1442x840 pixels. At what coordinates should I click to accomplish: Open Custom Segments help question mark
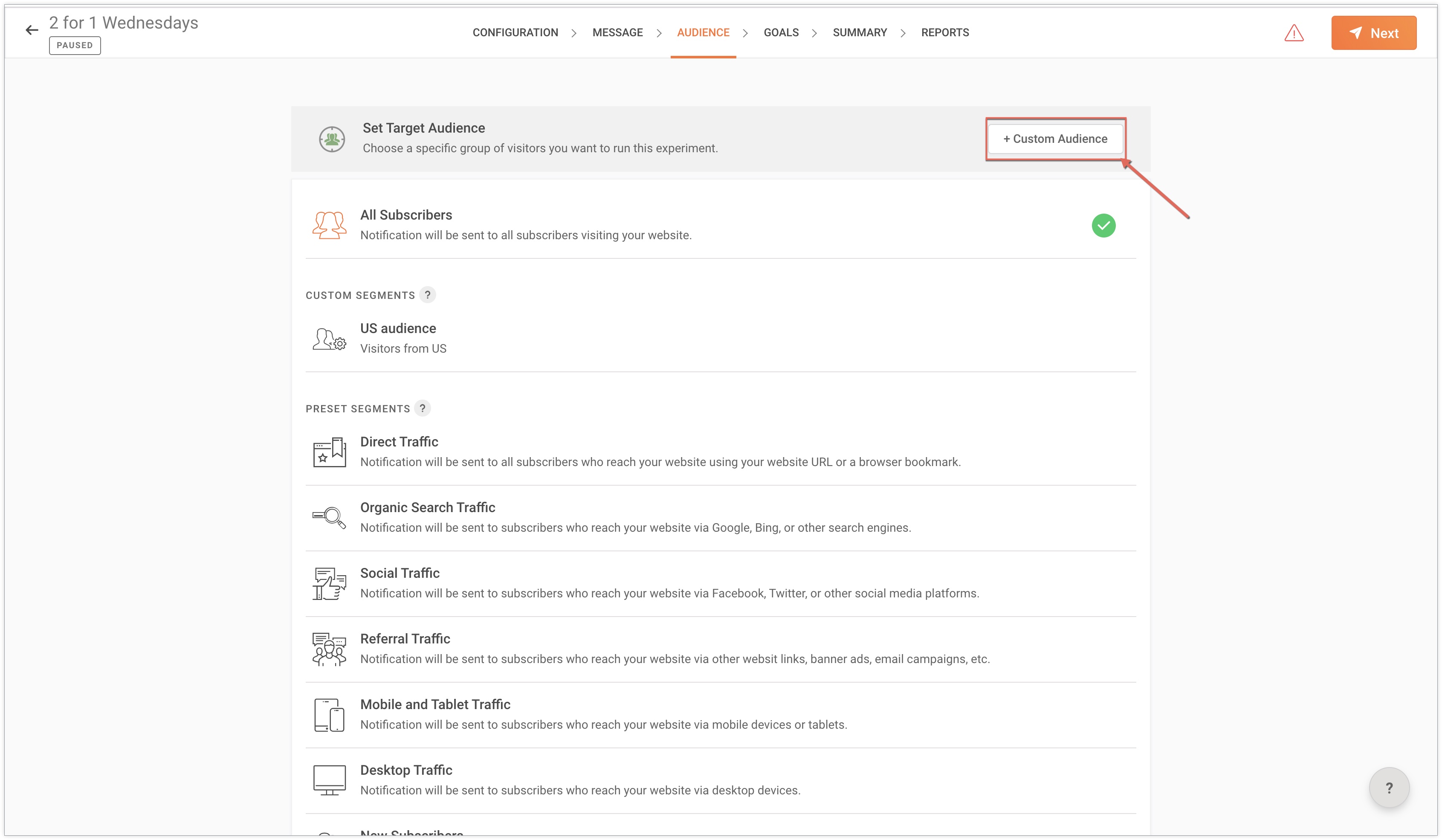pyautogui.click(x=428, y=295)
